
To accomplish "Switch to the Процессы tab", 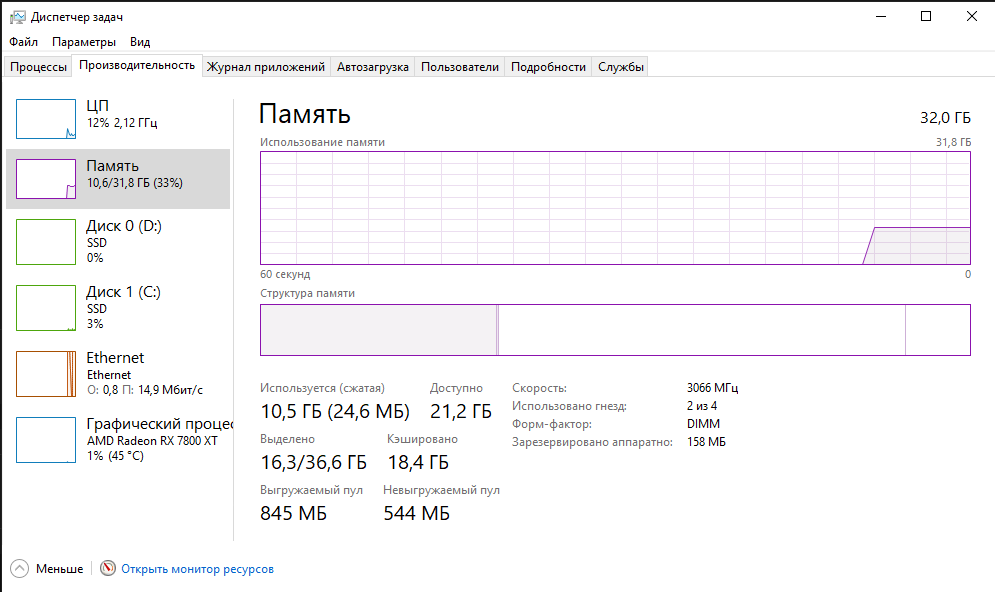I will (38, 67).
